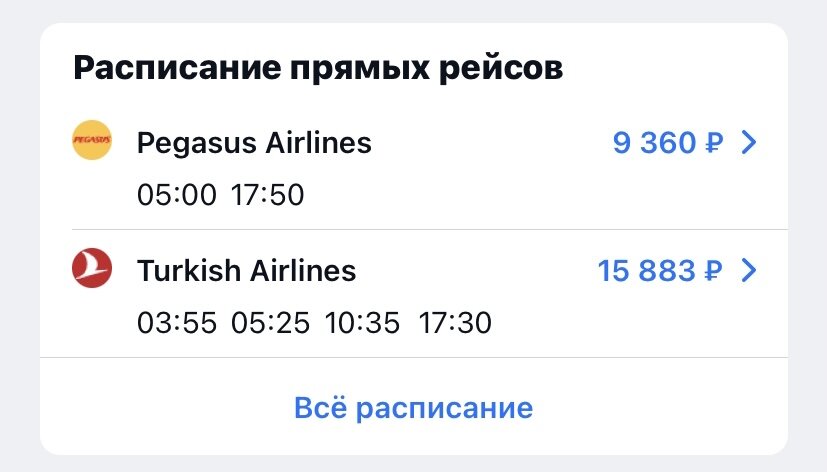Choose the 03:55 Turkish Airlines departure

point(177,323)
